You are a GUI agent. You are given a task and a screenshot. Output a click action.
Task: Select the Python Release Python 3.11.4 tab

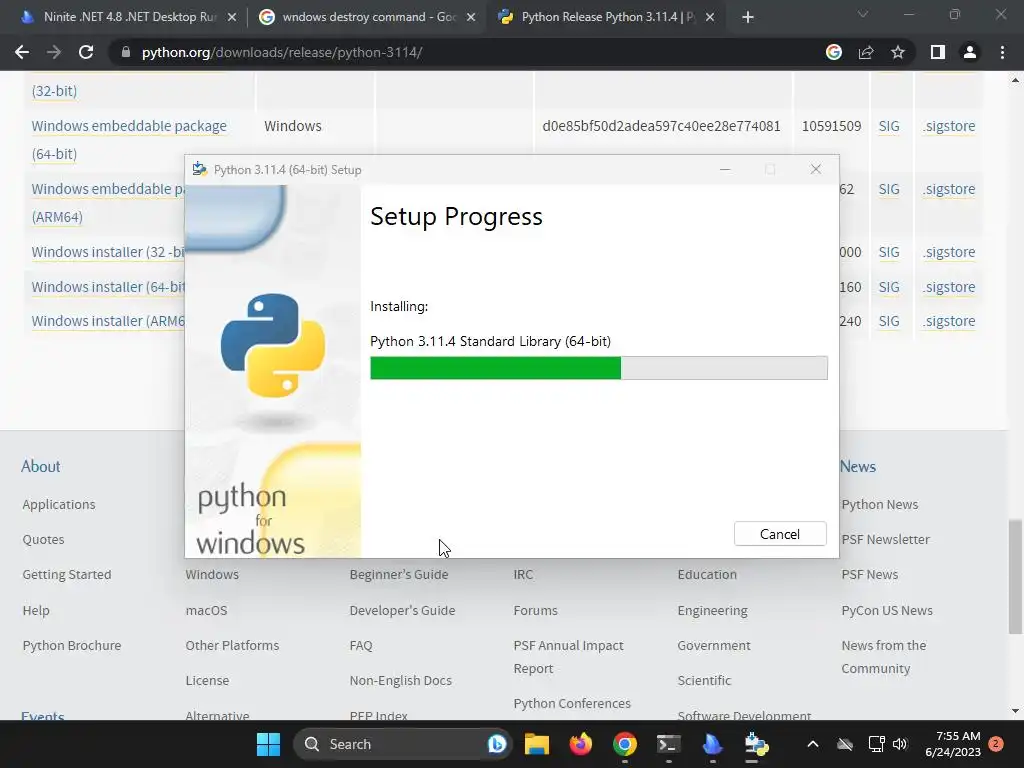coord(606,17)
